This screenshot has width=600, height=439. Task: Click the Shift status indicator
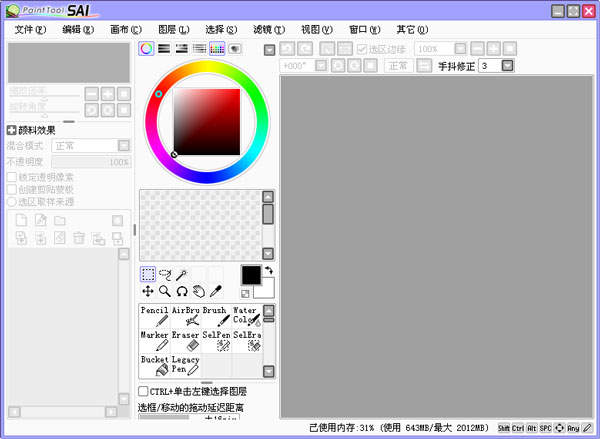click(504, 428)
